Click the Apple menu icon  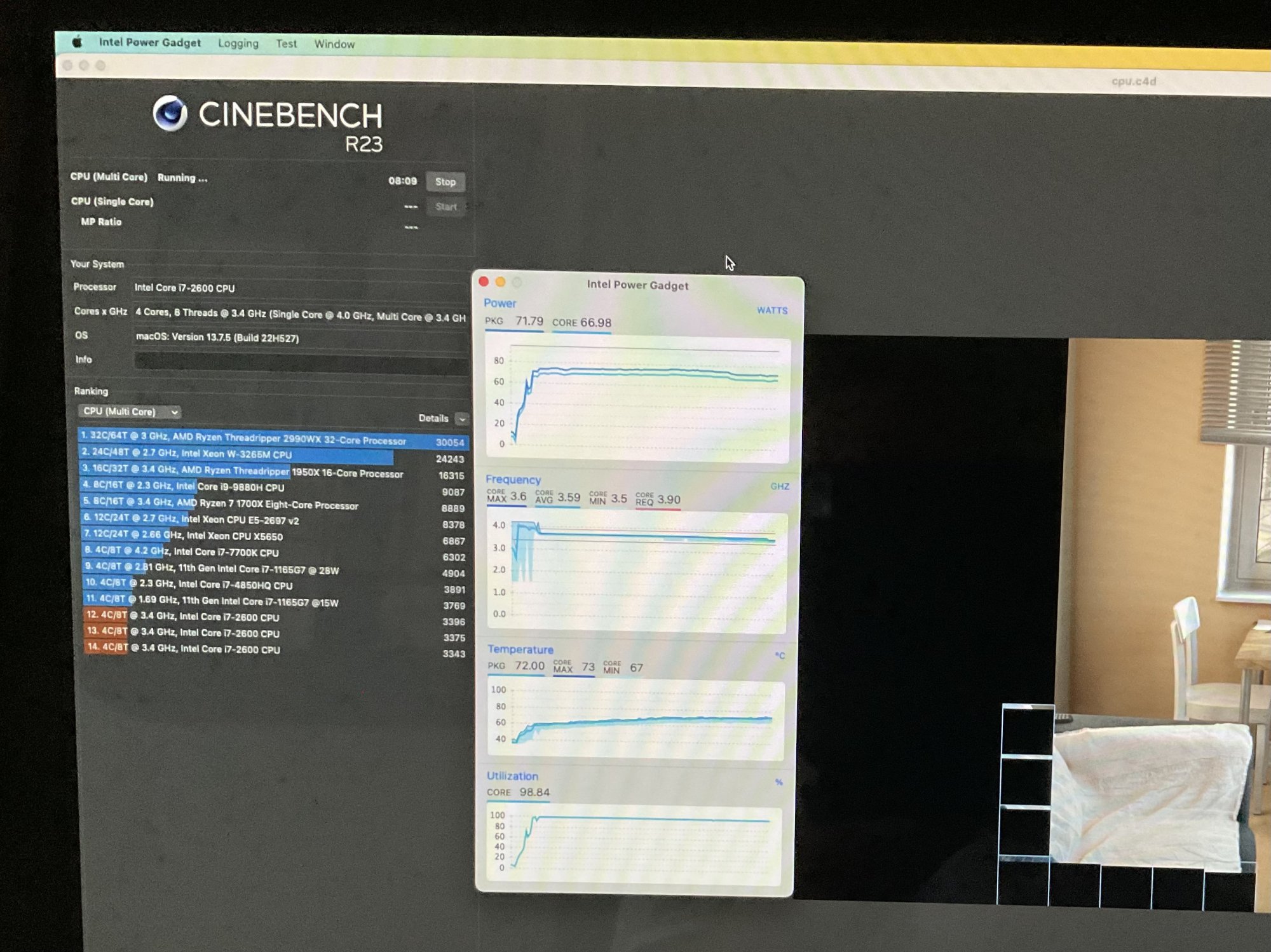pos(78,43)
